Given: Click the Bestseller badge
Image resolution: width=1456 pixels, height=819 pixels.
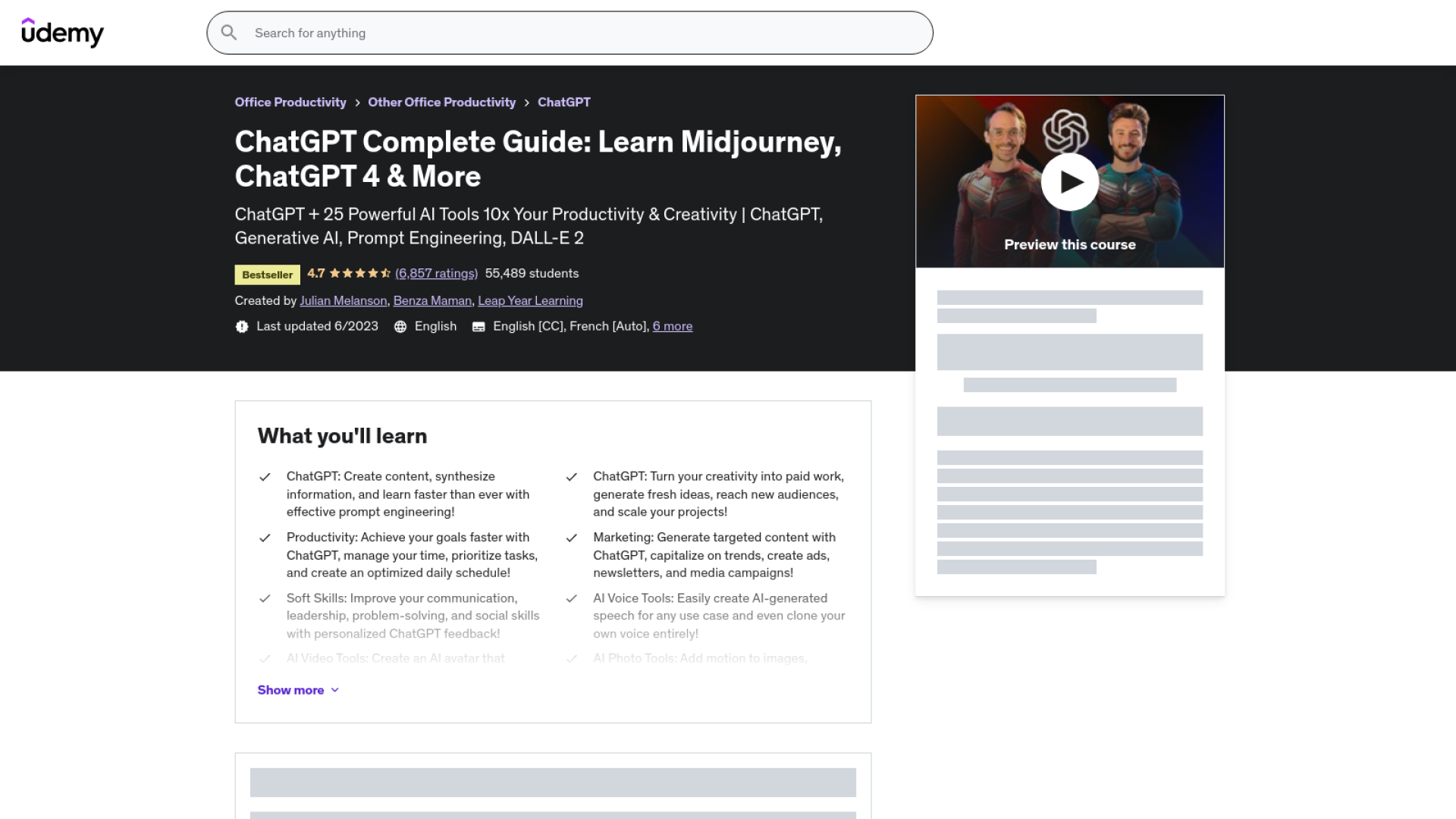Looking at the screenshot, I should click(267, 275).
